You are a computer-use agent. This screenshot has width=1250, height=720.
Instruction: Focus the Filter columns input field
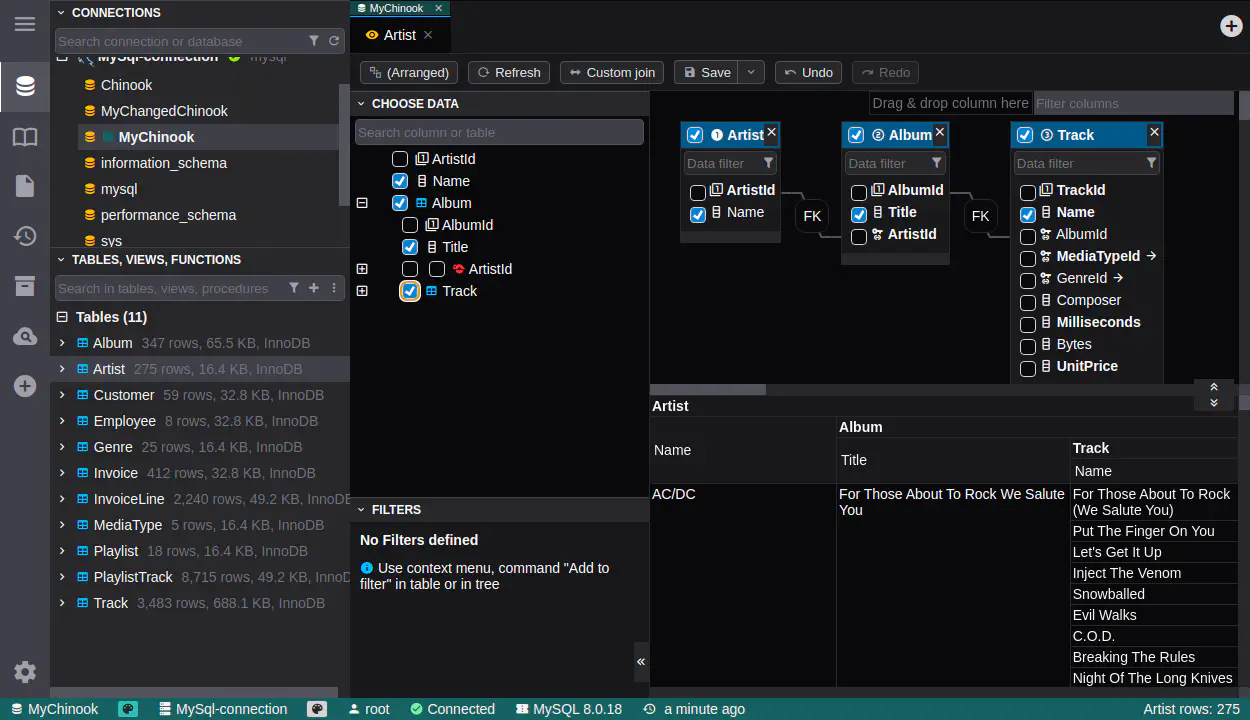[x=1132, y=103]
